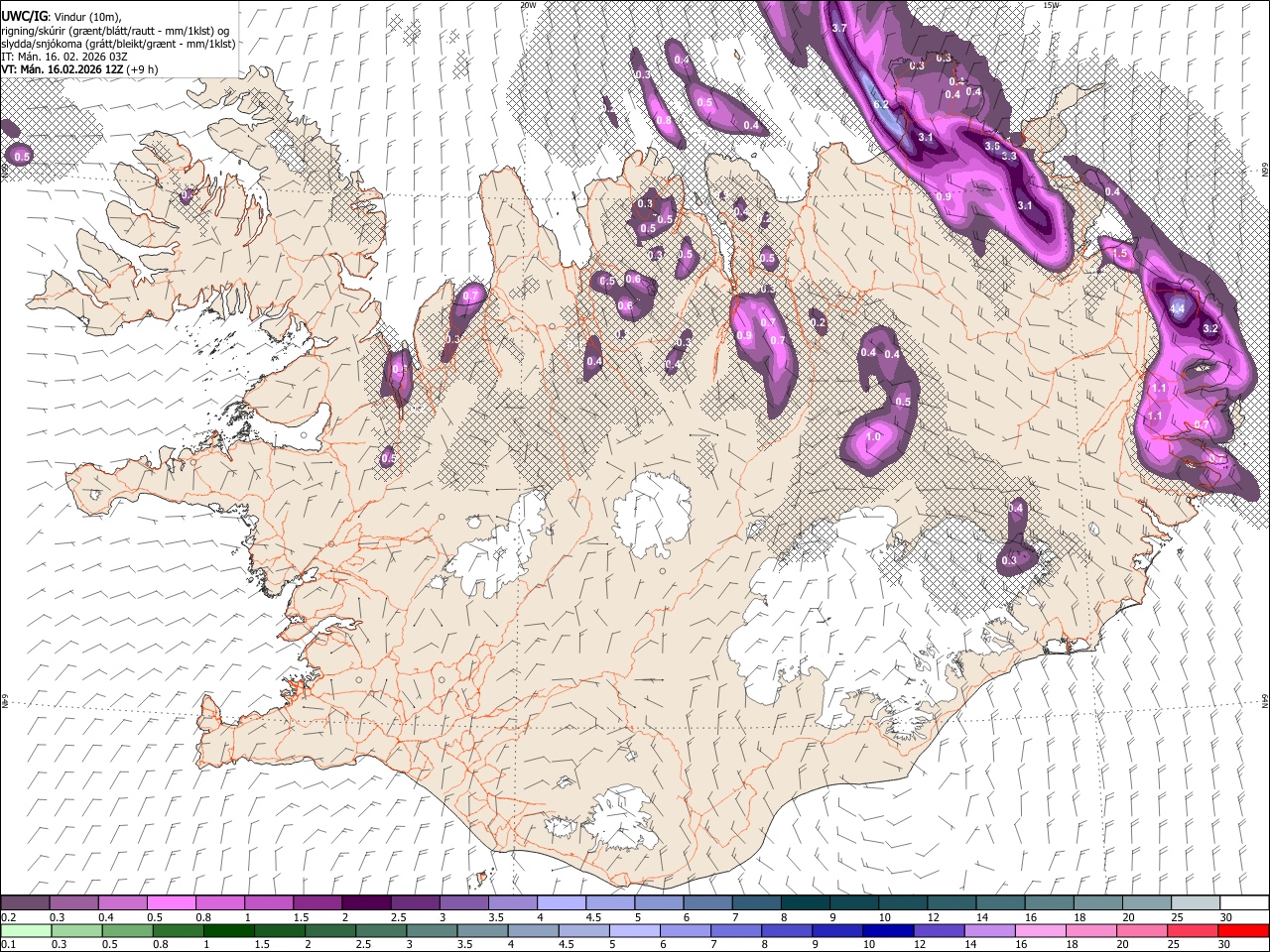
Task: Select the dark teal 8 swatch in top legend
Action: (x=805, y=902)
